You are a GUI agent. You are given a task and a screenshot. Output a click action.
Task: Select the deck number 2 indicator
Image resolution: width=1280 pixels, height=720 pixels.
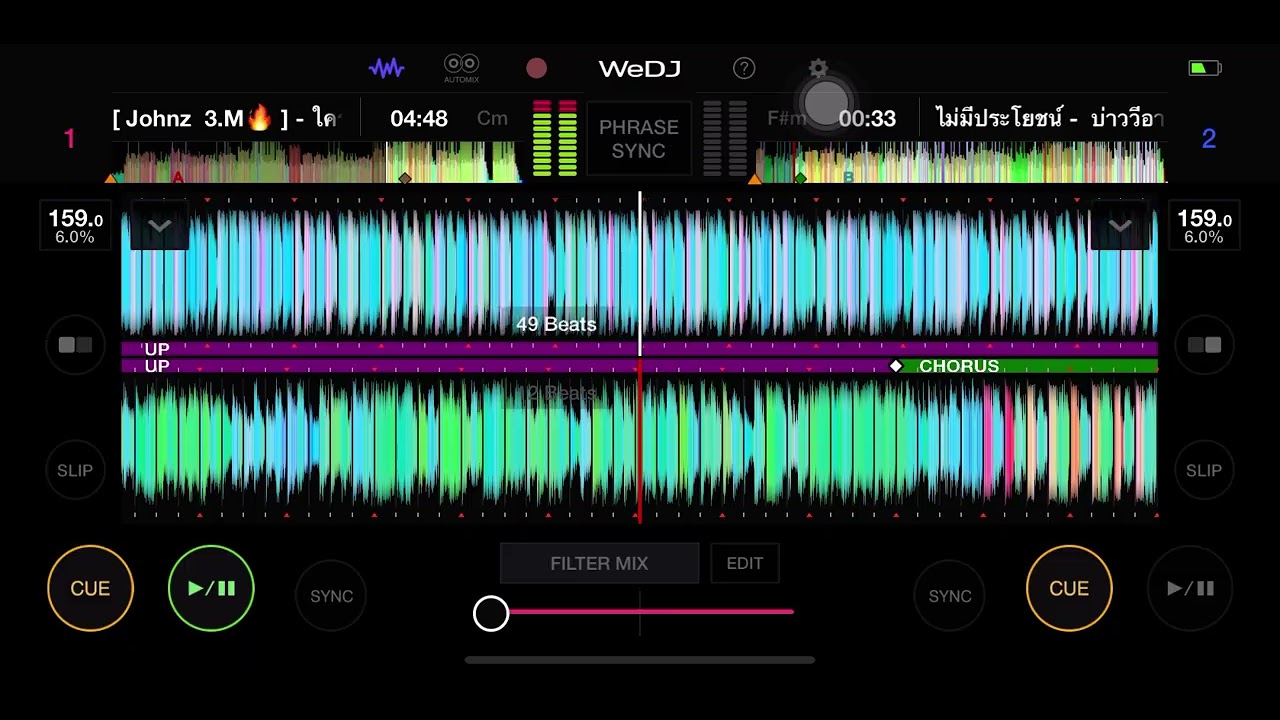pos(1208,139)
